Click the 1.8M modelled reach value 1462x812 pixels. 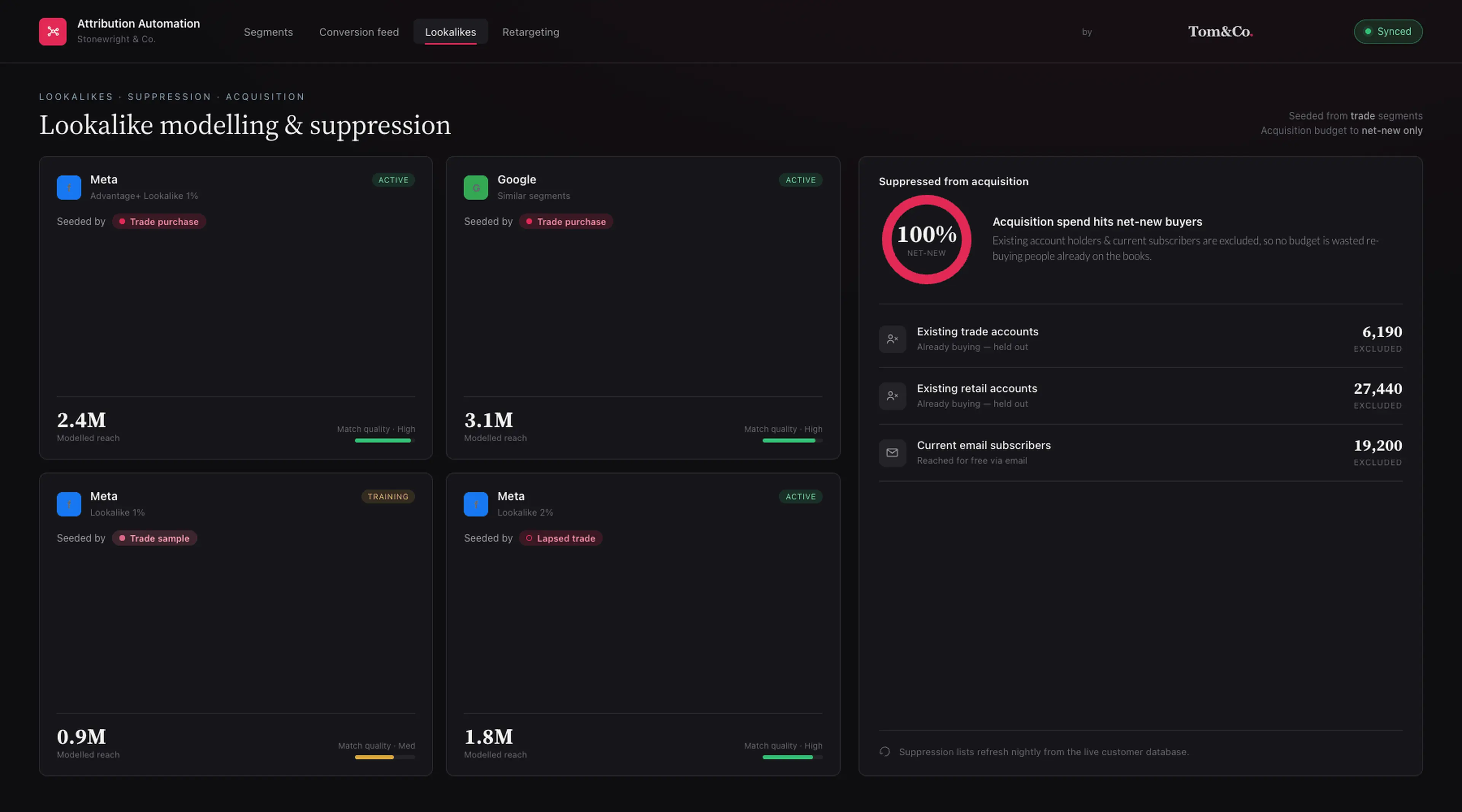pos(488,737)
